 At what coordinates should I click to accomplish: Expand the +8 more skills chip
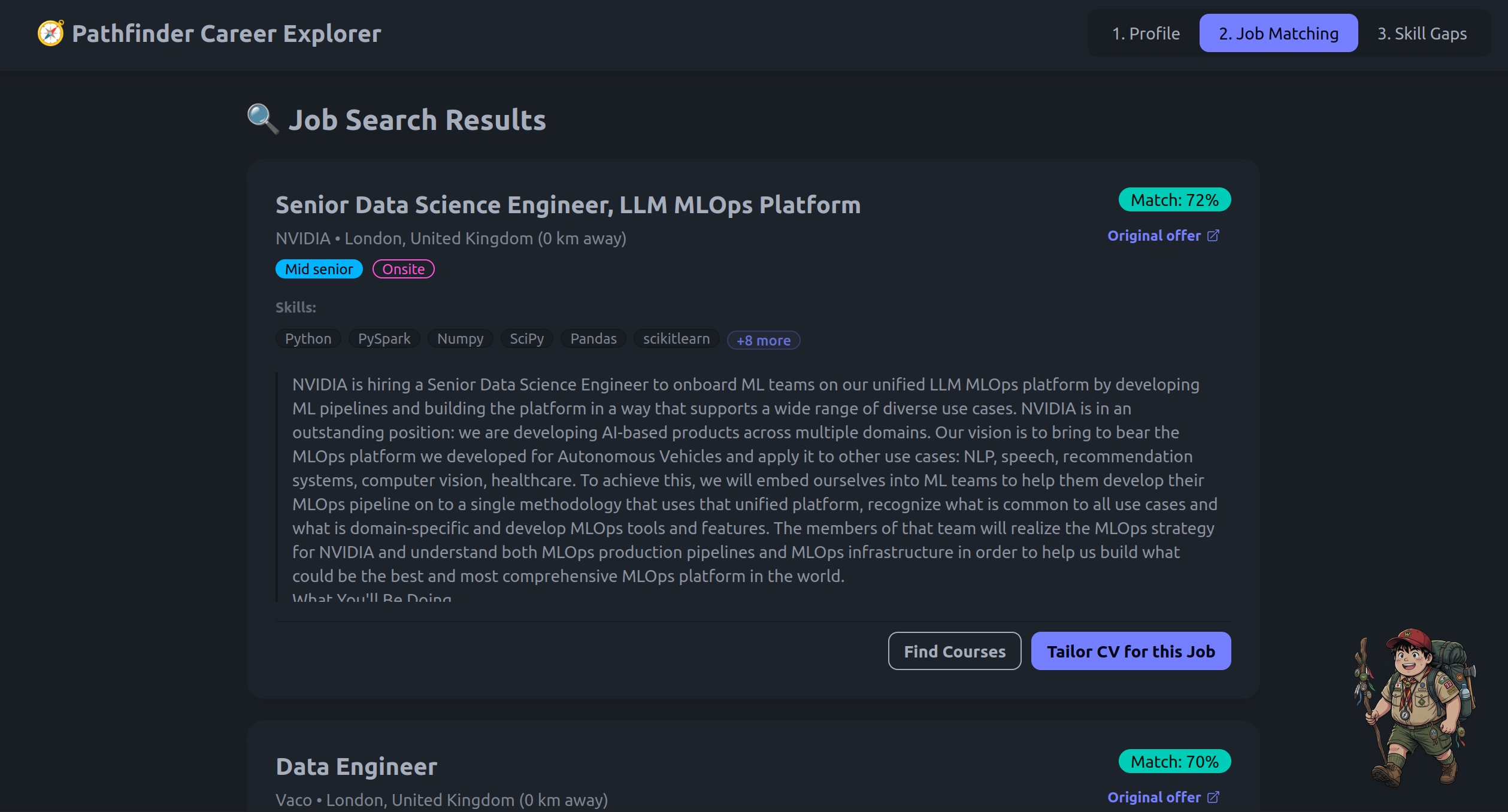[x=764, y=340]
